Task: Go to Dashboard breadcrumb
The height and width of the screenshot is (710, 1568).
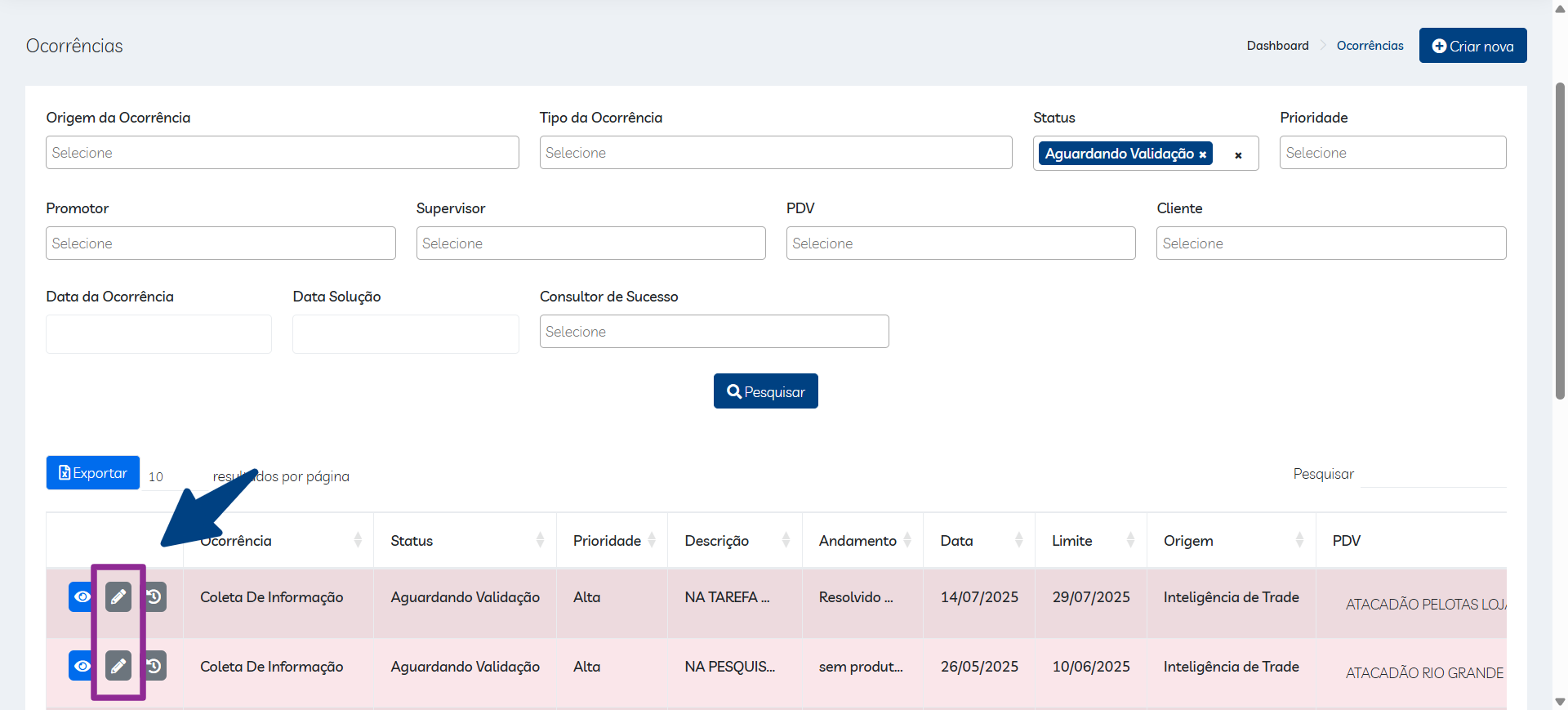Action: click(x=1277, y=46)
